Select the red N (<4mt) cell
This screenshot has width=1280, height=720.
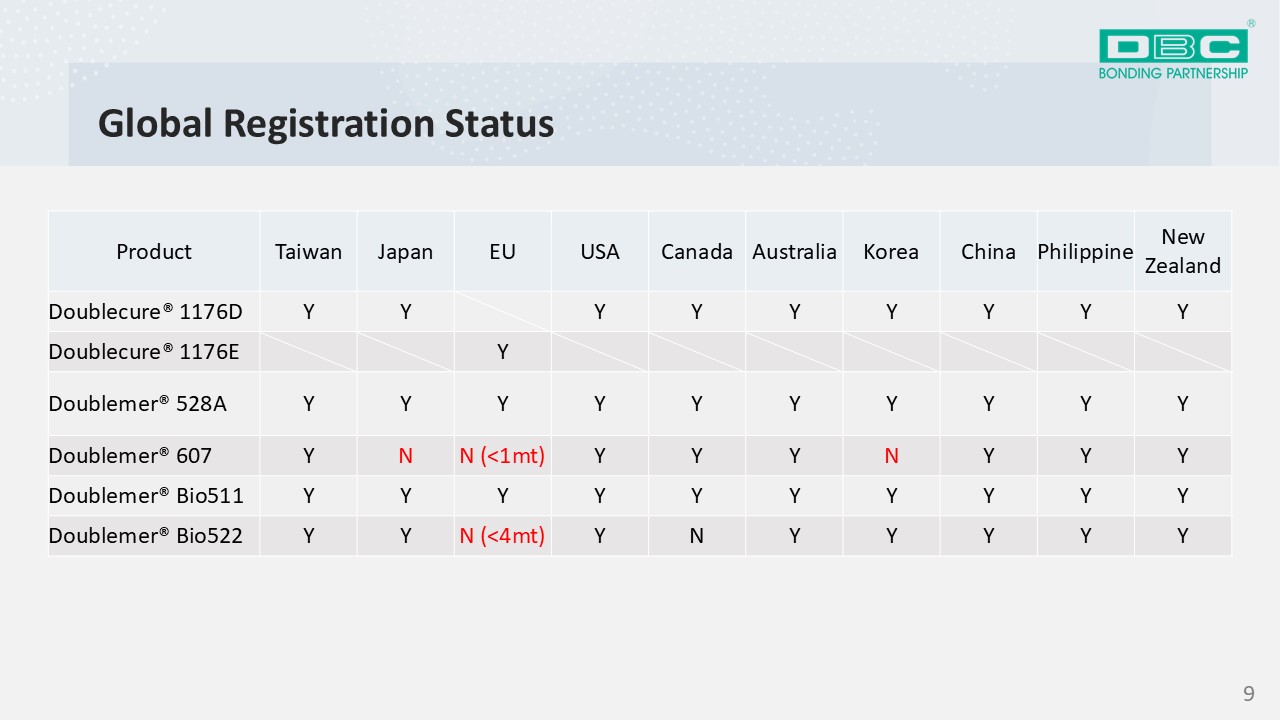click(x=503, y=536)
